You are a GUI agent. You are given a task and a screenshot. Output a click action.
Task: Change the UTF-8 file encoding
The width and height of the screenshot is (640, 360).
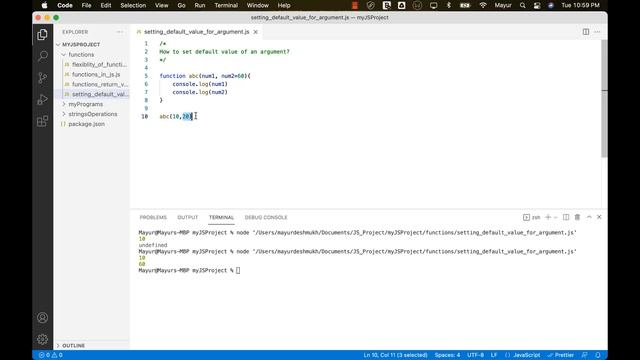tap(476, 355)
